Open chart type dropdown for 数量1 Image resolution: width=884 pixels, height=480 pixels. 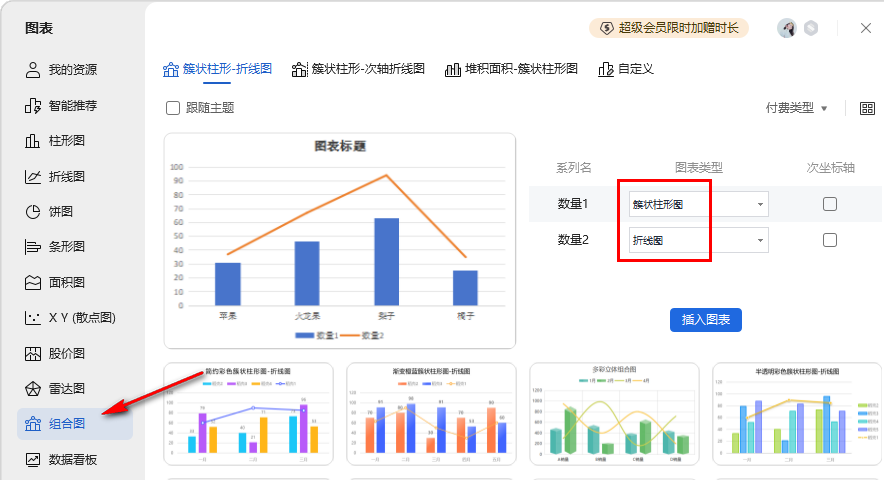(699, 204)
